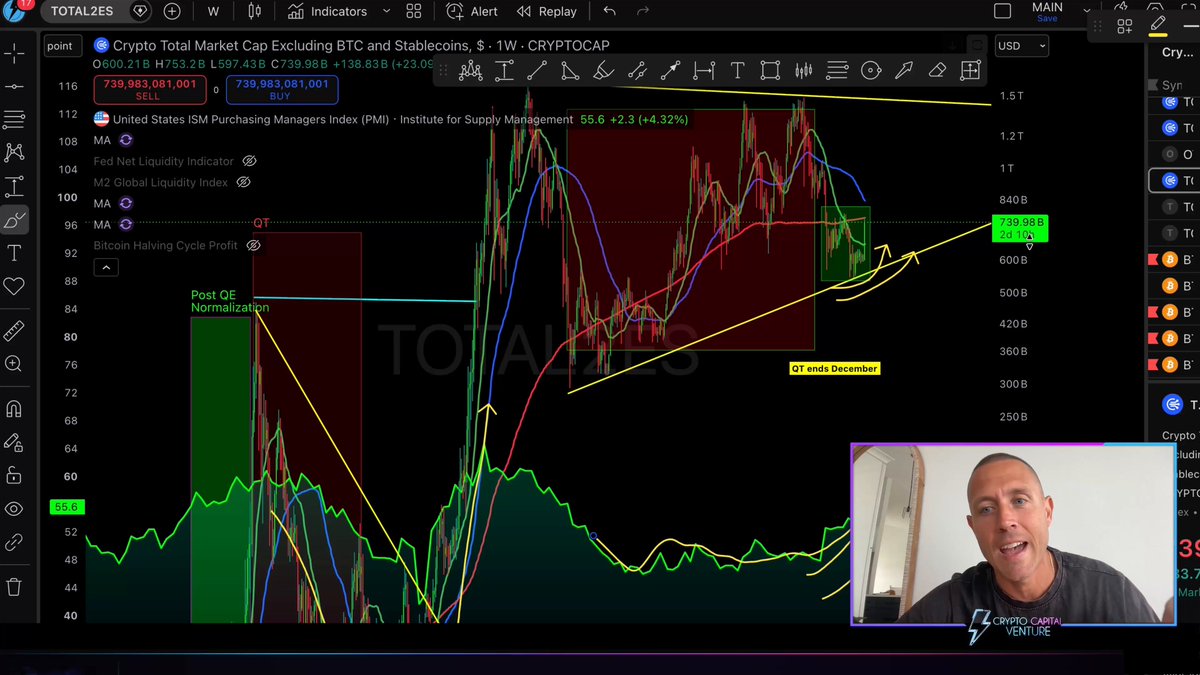
Task: Select the arrow marker in floating toolbar
Action: (x=904, y=70)
